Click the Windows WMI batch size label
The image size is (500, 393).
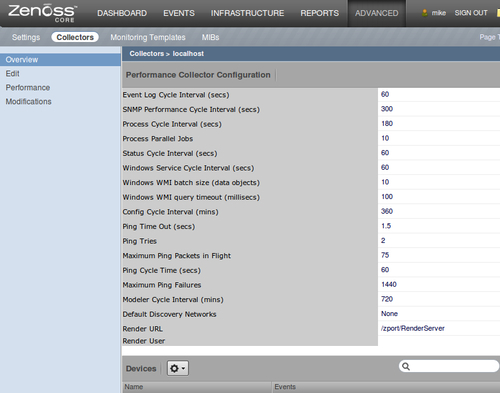[x=191, y=183]
